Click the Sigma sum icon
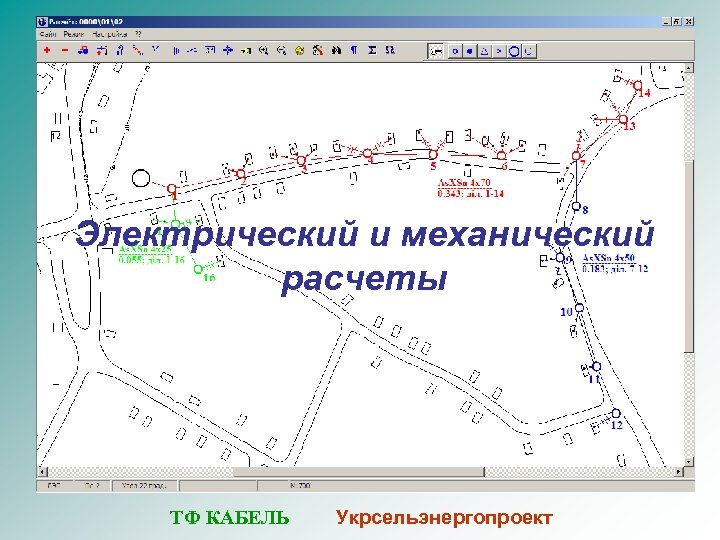This screenshot has height=540, width=720. (x=372, y=50)
